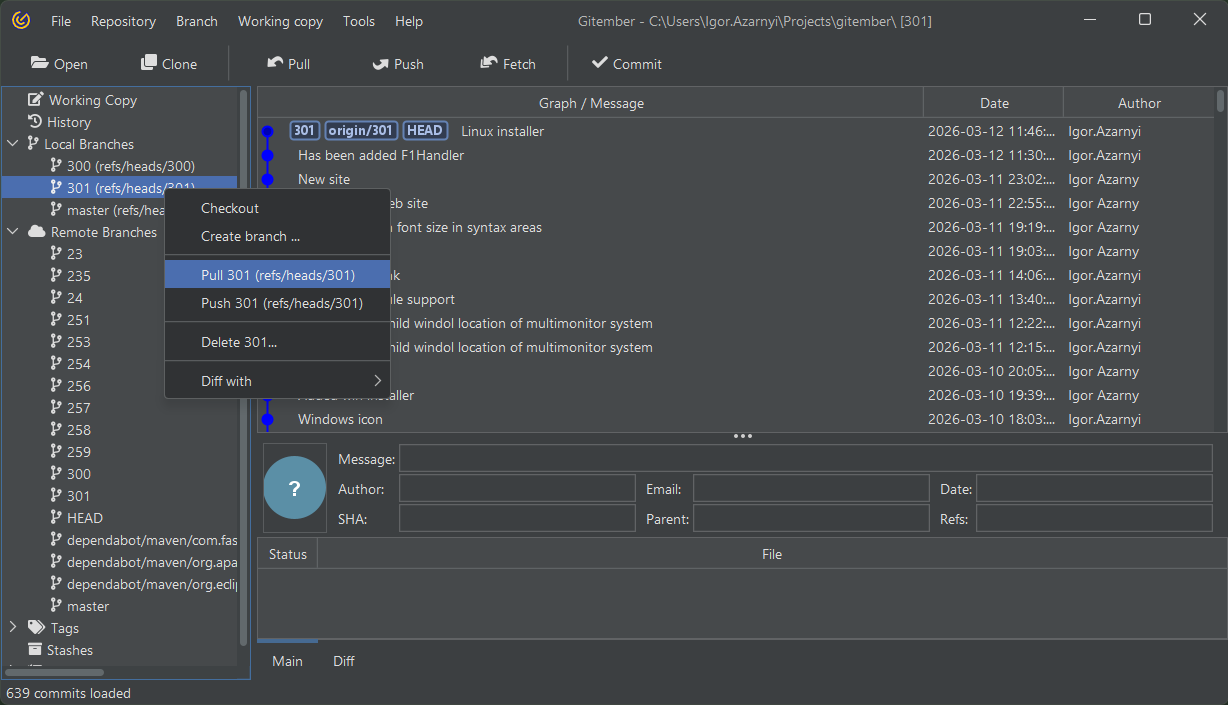Switch to the Diff tab
The width and height of the screenshot is (1228, 705).
[344, 661]
